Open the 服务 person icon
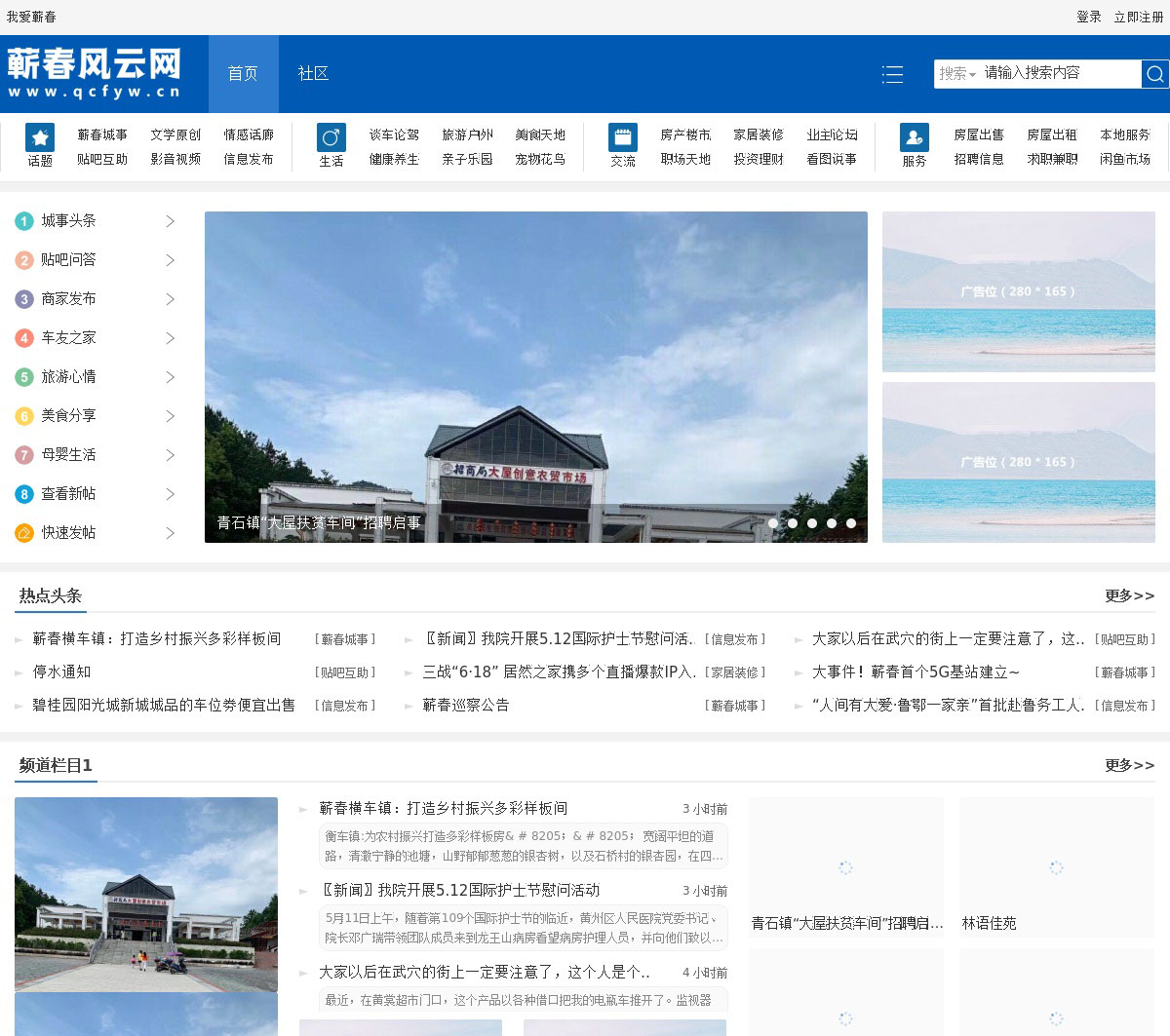The height and width of the screenshot is (1036, 1170). (915, 137)
